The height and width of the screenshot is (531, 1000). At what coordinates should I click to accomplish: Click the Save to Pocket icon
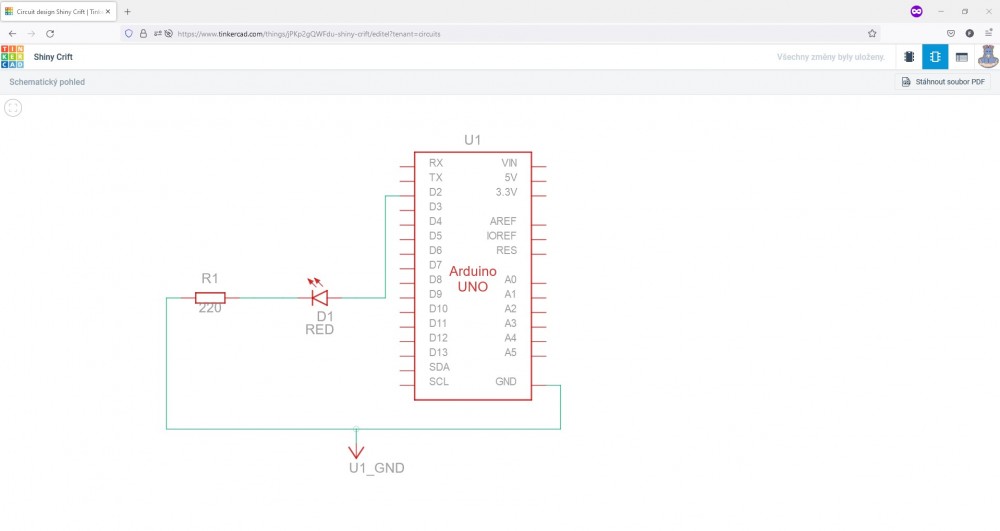(x=951, y=33)
